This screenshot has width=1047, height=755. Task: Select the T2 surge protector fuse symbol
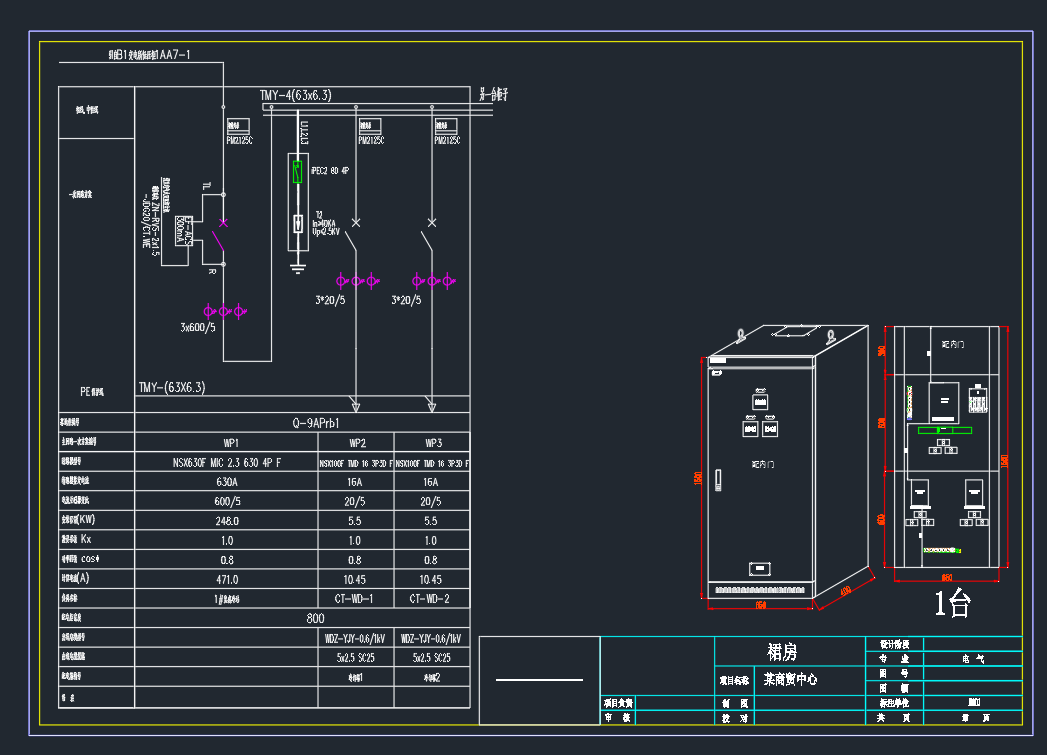[298, 224]
